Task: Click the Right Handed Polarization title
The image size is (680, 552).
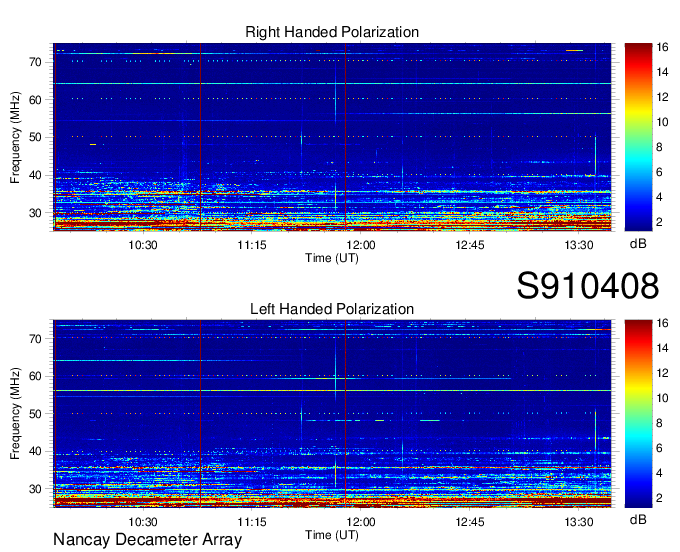Action: (x=332, y=32)
